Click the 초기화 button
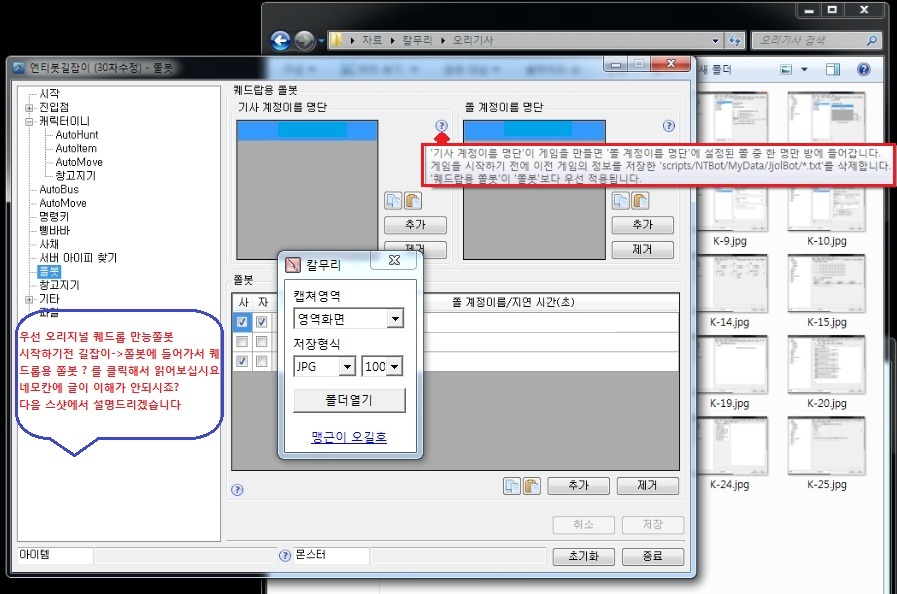The height and width of the screenshot is (594, 897). (584, 556)
